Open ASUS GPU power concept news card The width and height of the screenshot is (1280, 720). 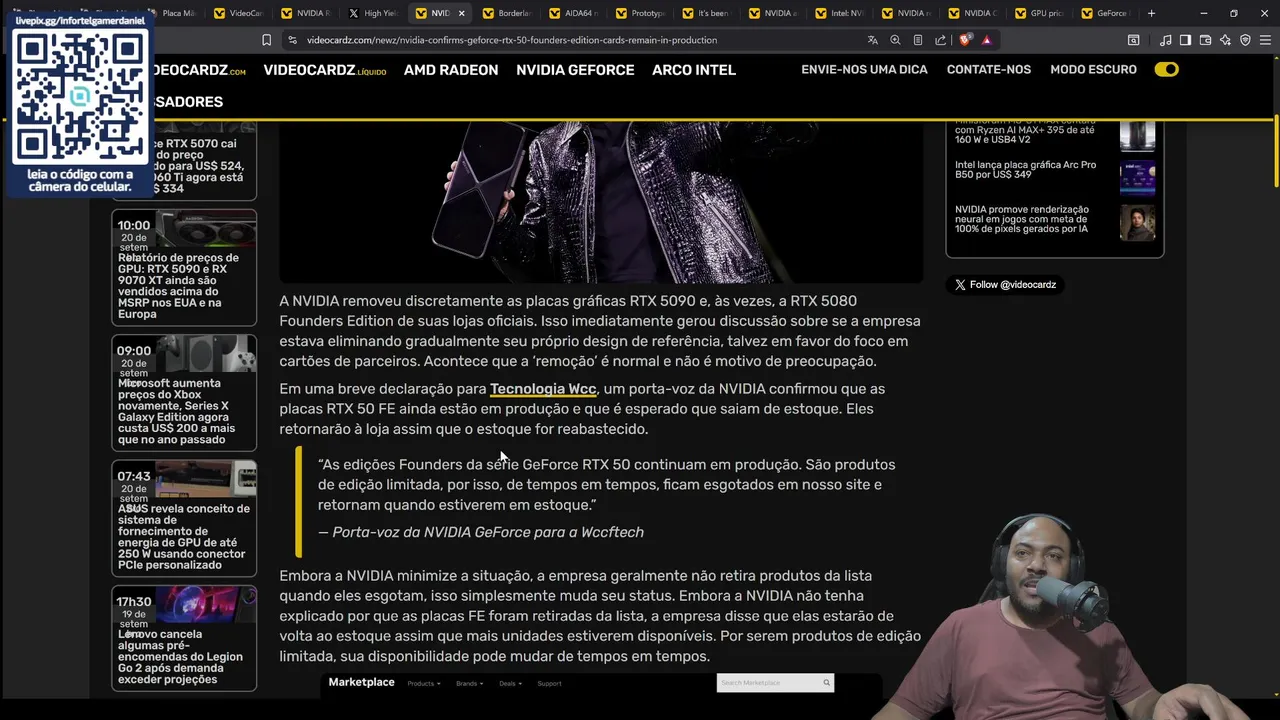[184, 519]
